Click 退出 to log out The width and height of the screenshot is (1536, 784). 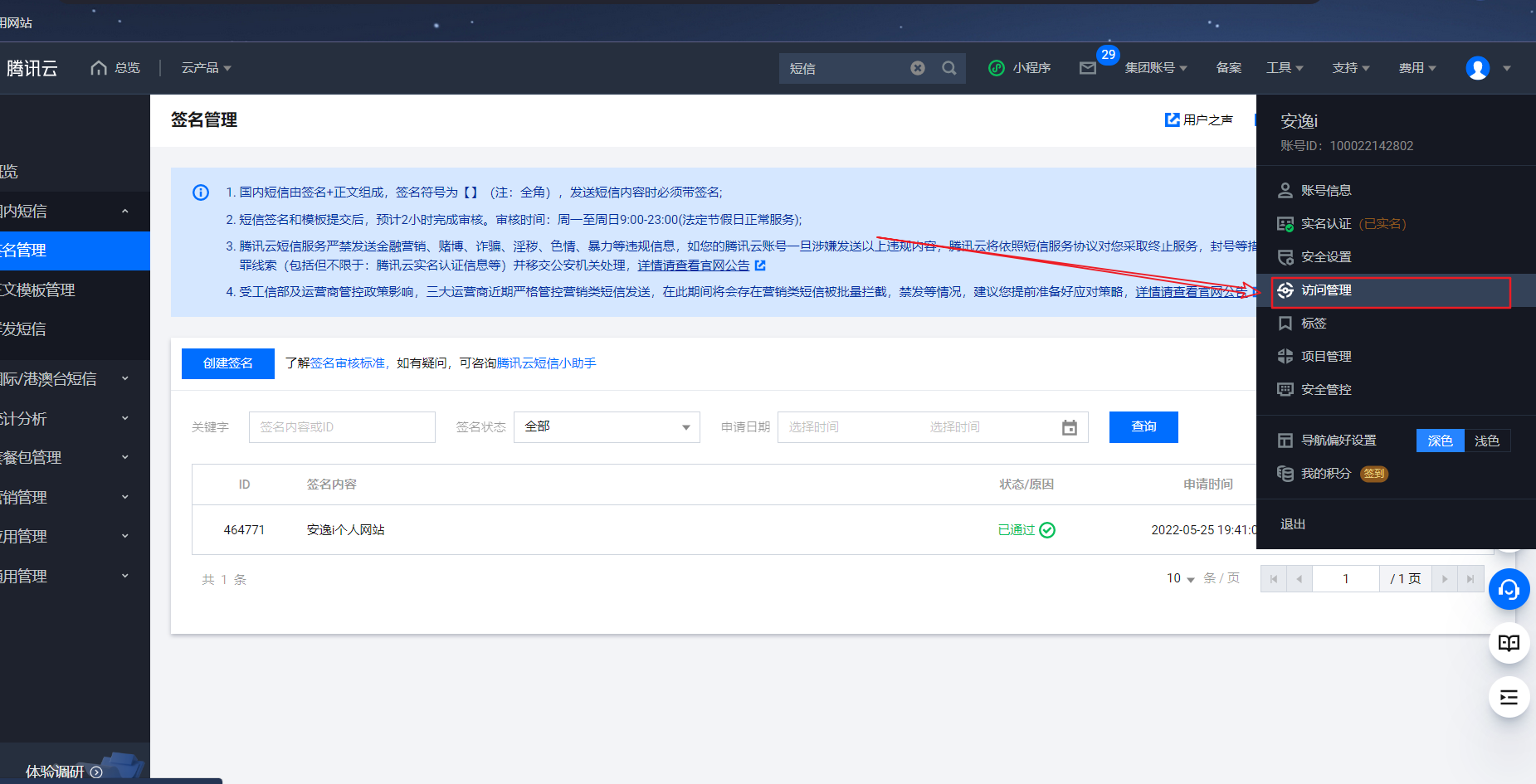[x=1293, y=524]
